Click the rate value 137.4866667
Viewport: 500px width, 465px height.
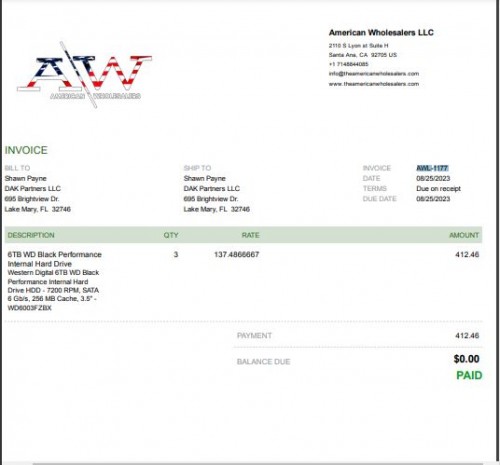tap(236, 255)
